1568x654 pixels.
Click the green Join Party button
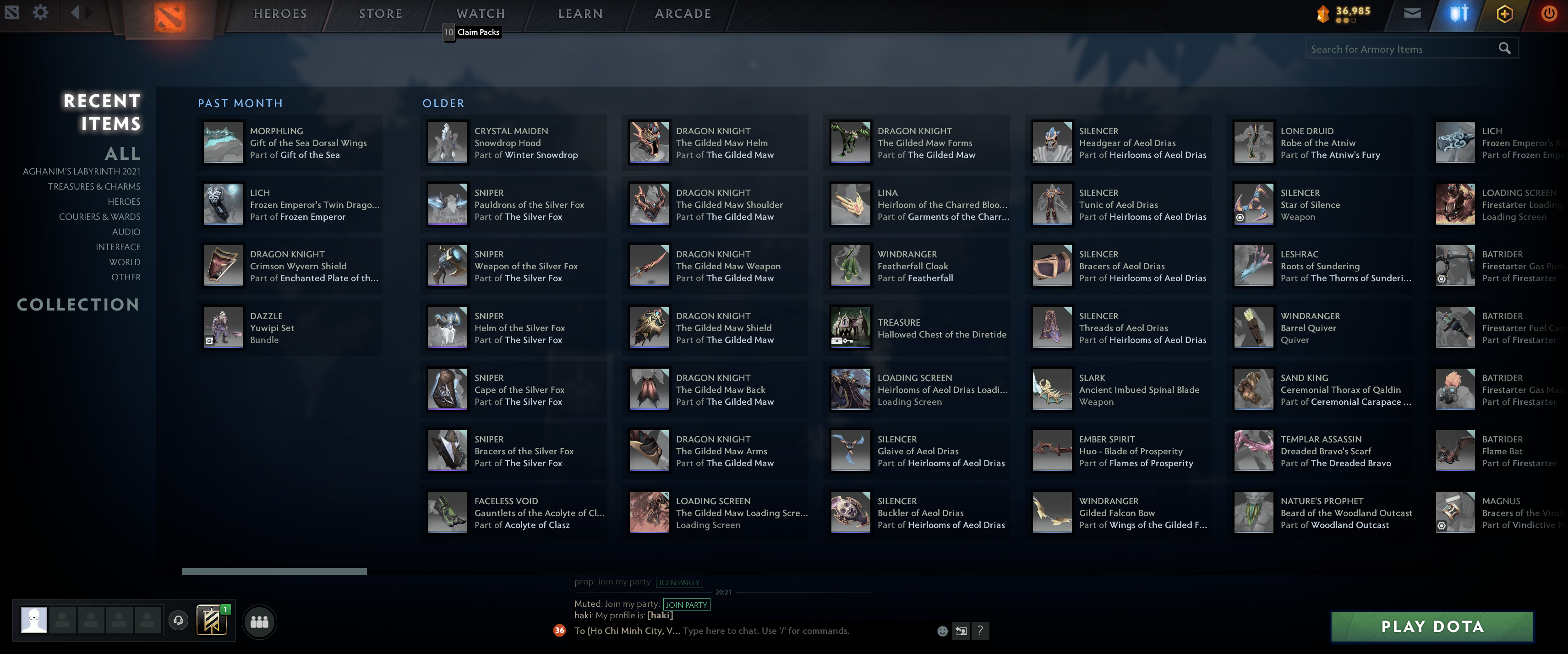click(686, 605)
